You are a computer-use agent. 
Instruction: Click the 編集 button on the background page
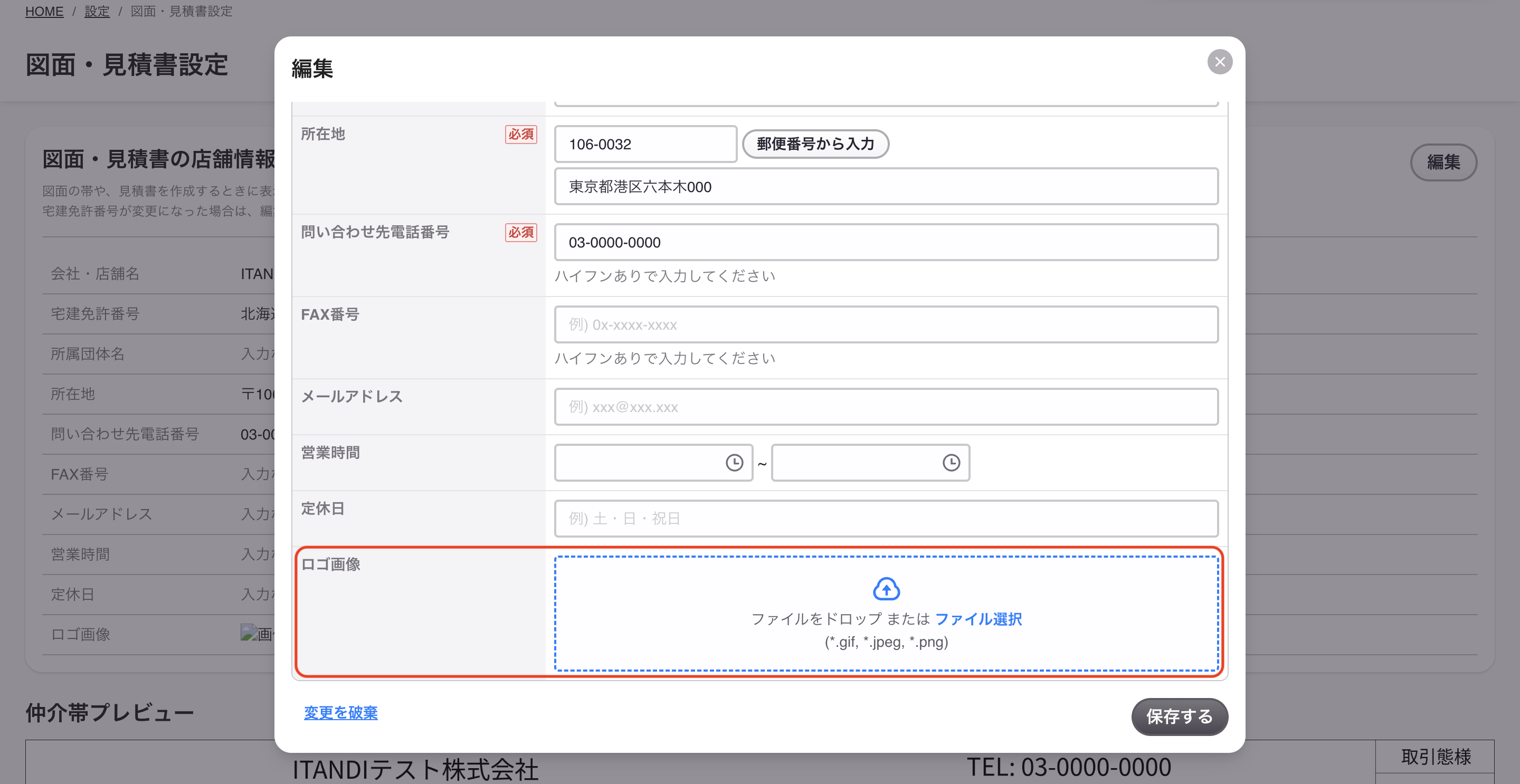(x=1443, y=162)
